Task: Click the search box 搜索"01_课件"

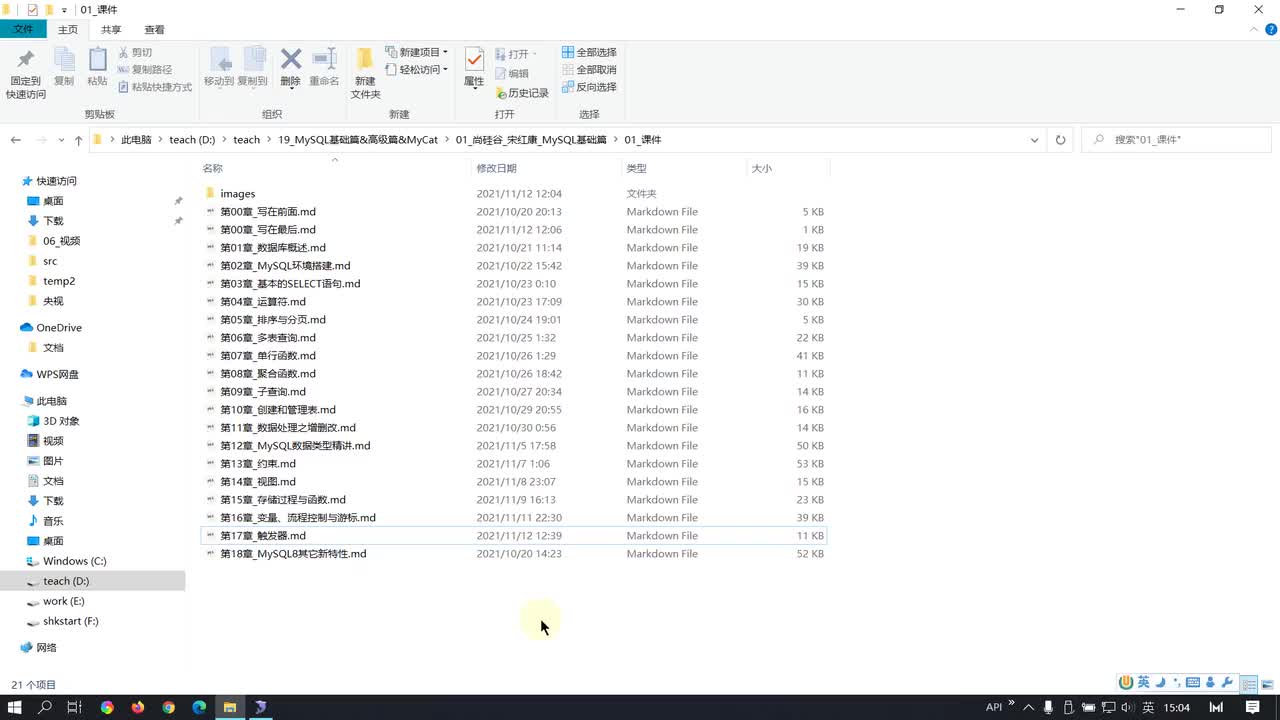Action: tap(1177, 140)
